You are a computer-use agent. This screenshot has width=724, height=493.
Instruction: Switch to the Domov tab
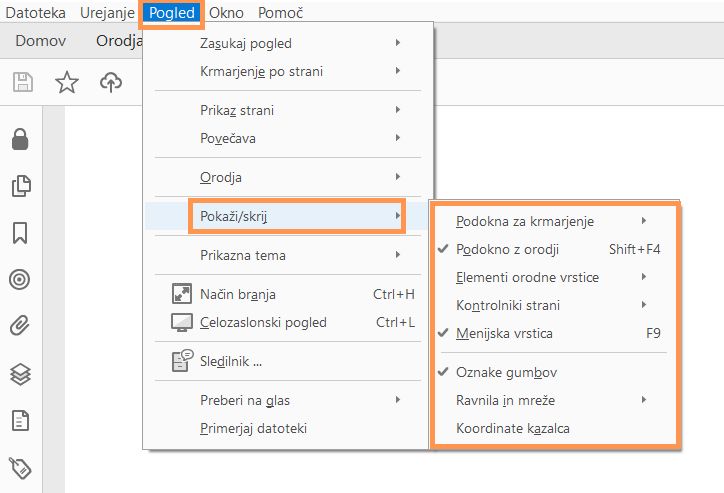point(42,41)
